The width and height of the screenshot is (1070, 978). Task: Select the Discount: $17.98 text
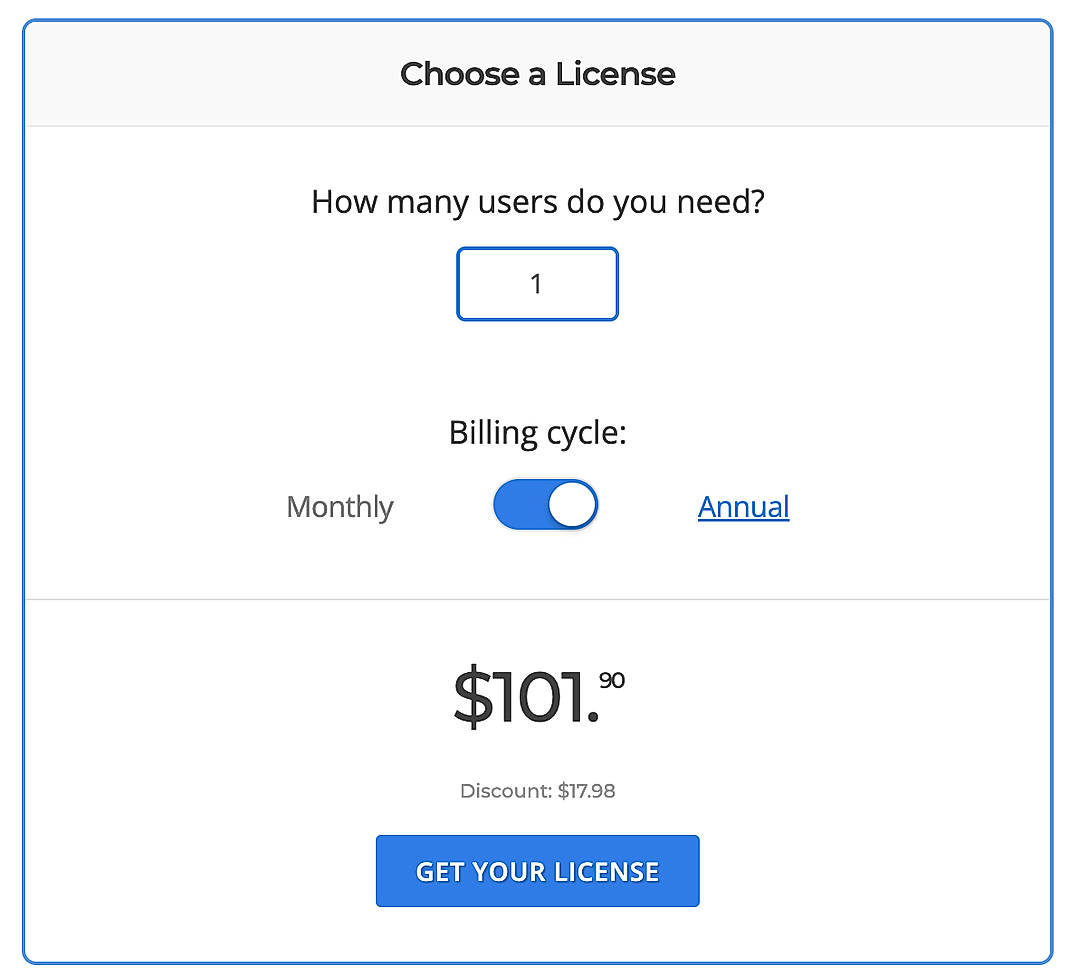[537, 790]
